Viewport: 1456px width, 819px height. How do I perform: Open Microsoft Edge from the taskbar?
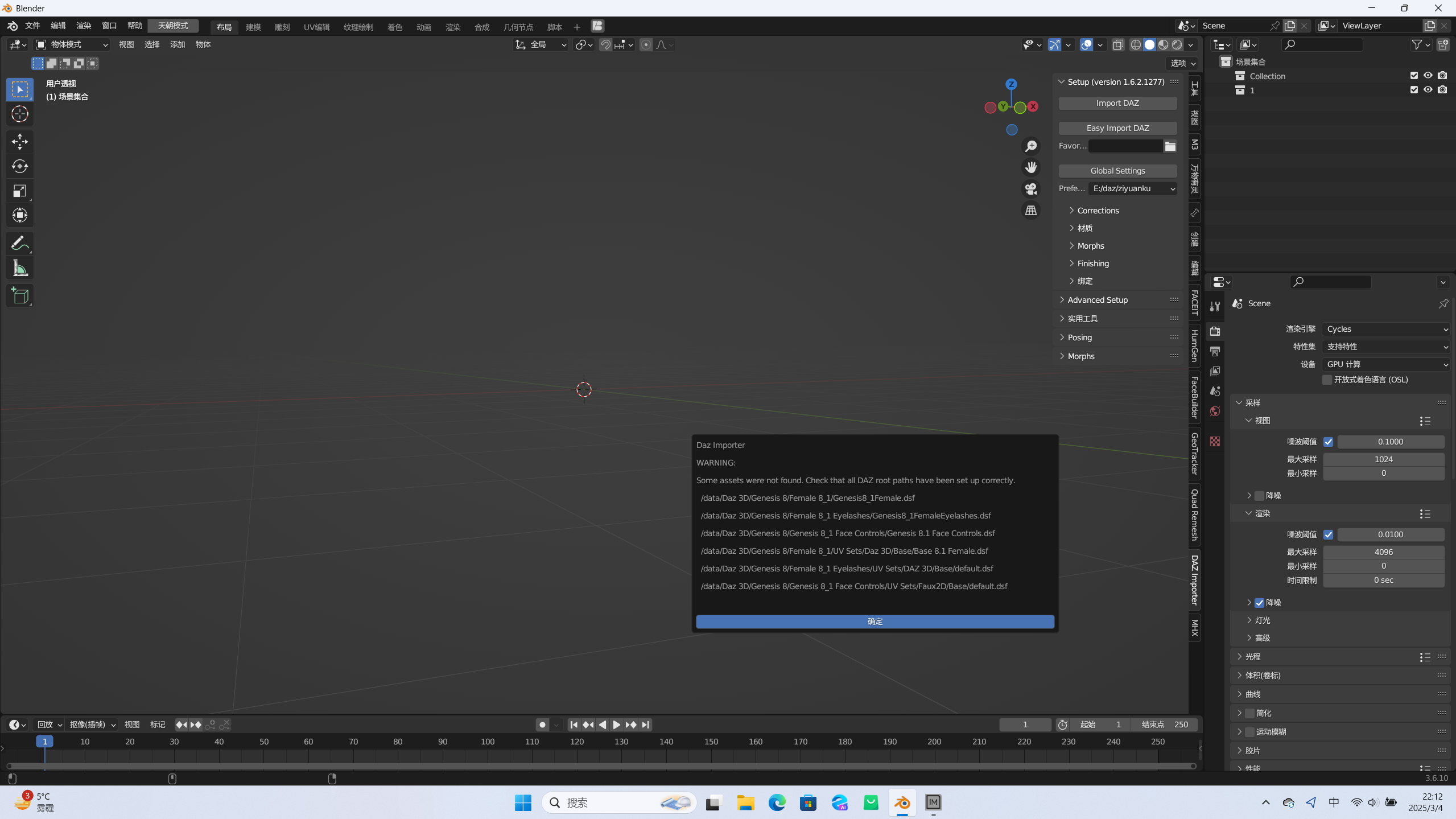tap(777, 802)
